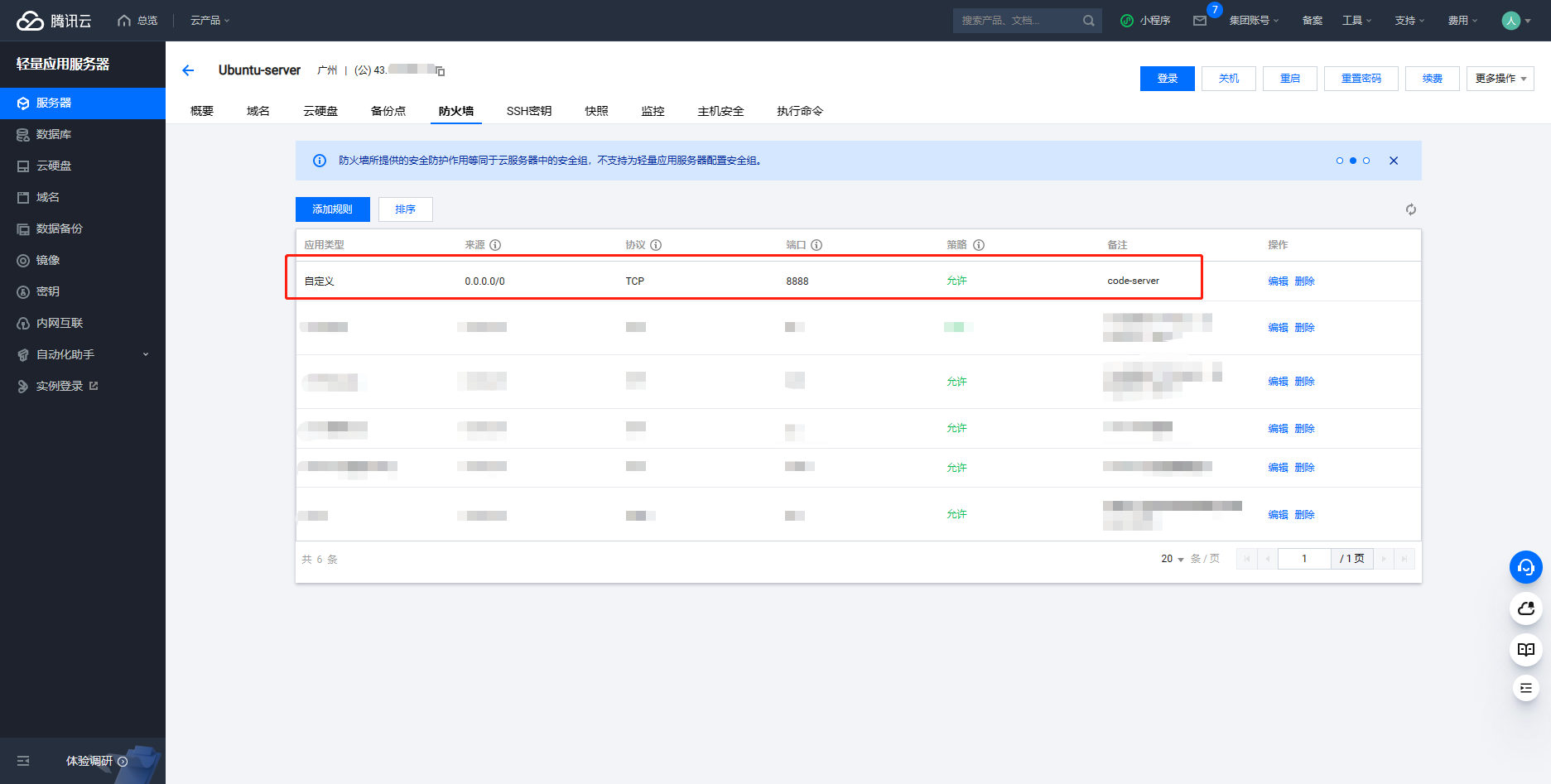Click the search magnifier icon

[1088, 21]
